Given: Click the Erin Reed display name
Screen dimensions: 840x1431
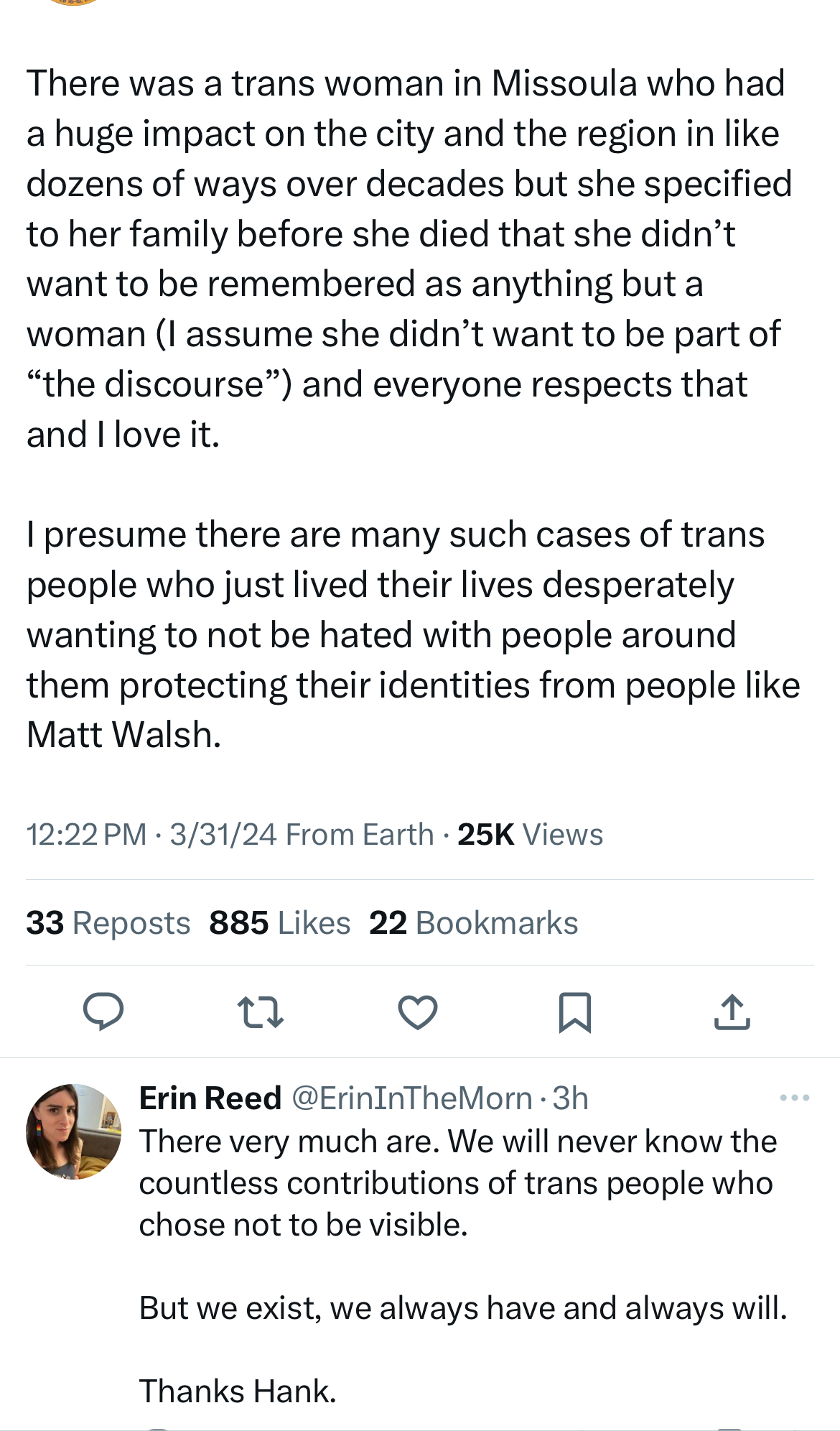Looking at the screenshot, I should point(210,1098).
